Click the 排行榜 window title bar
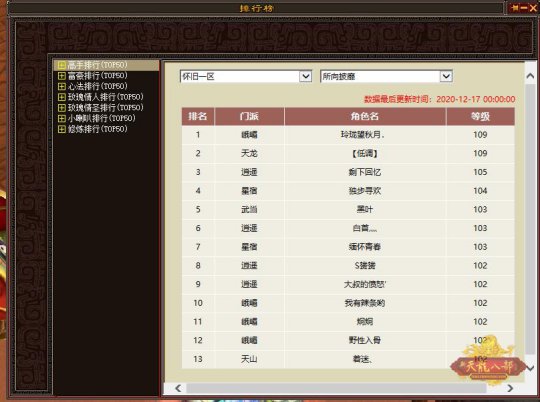 [x=257, y=8]
